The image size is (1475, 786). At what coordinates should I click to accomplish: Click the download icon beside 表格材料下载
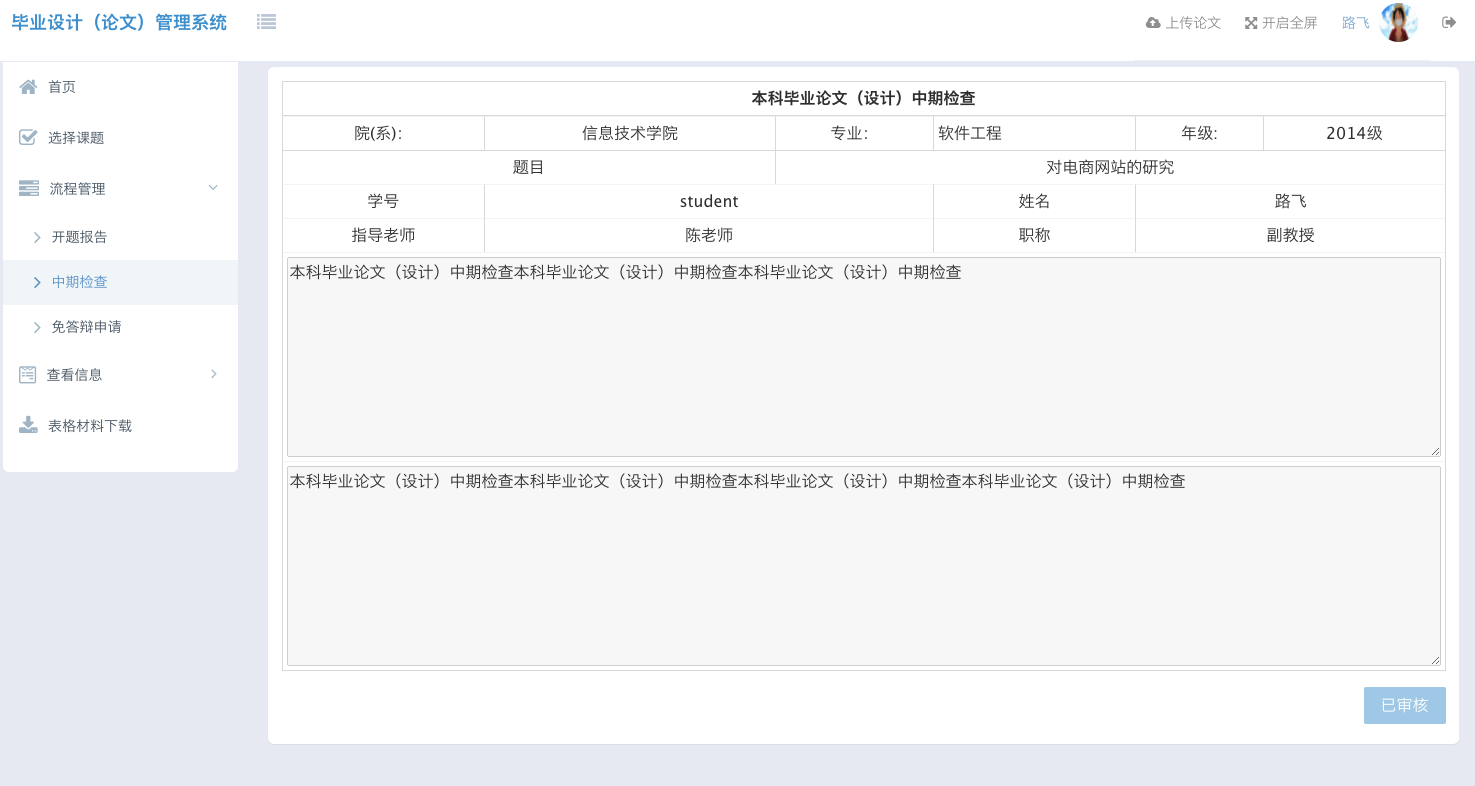(28, 424)
